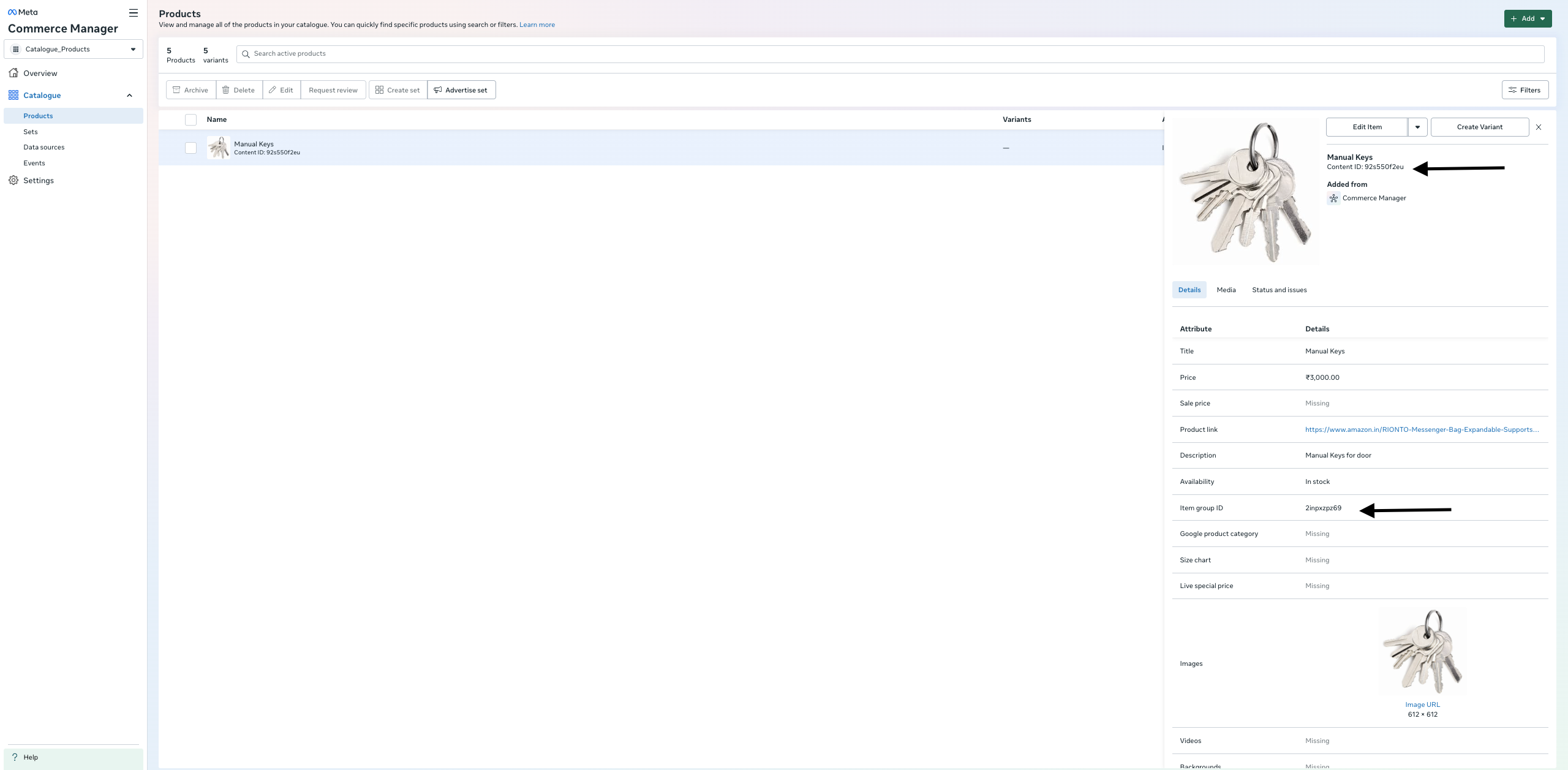
Task: Click the Advertise set megaphone icon
Action: point(437,89)
